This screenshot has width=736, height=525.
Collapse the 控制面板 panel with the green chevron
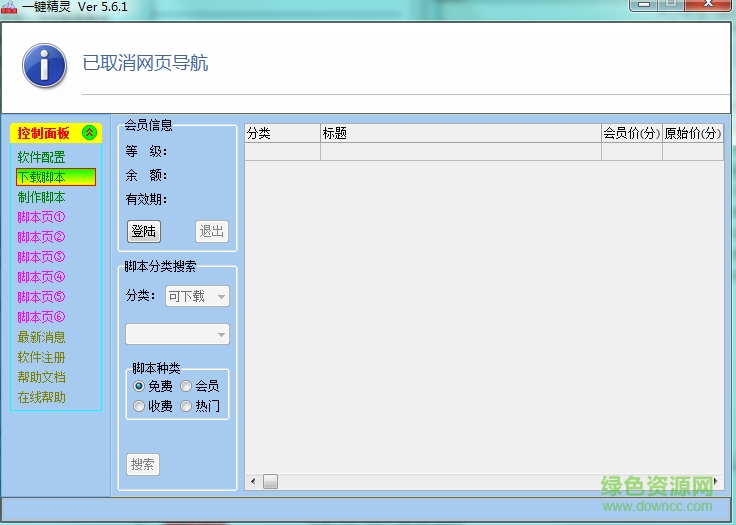(89, 133)
